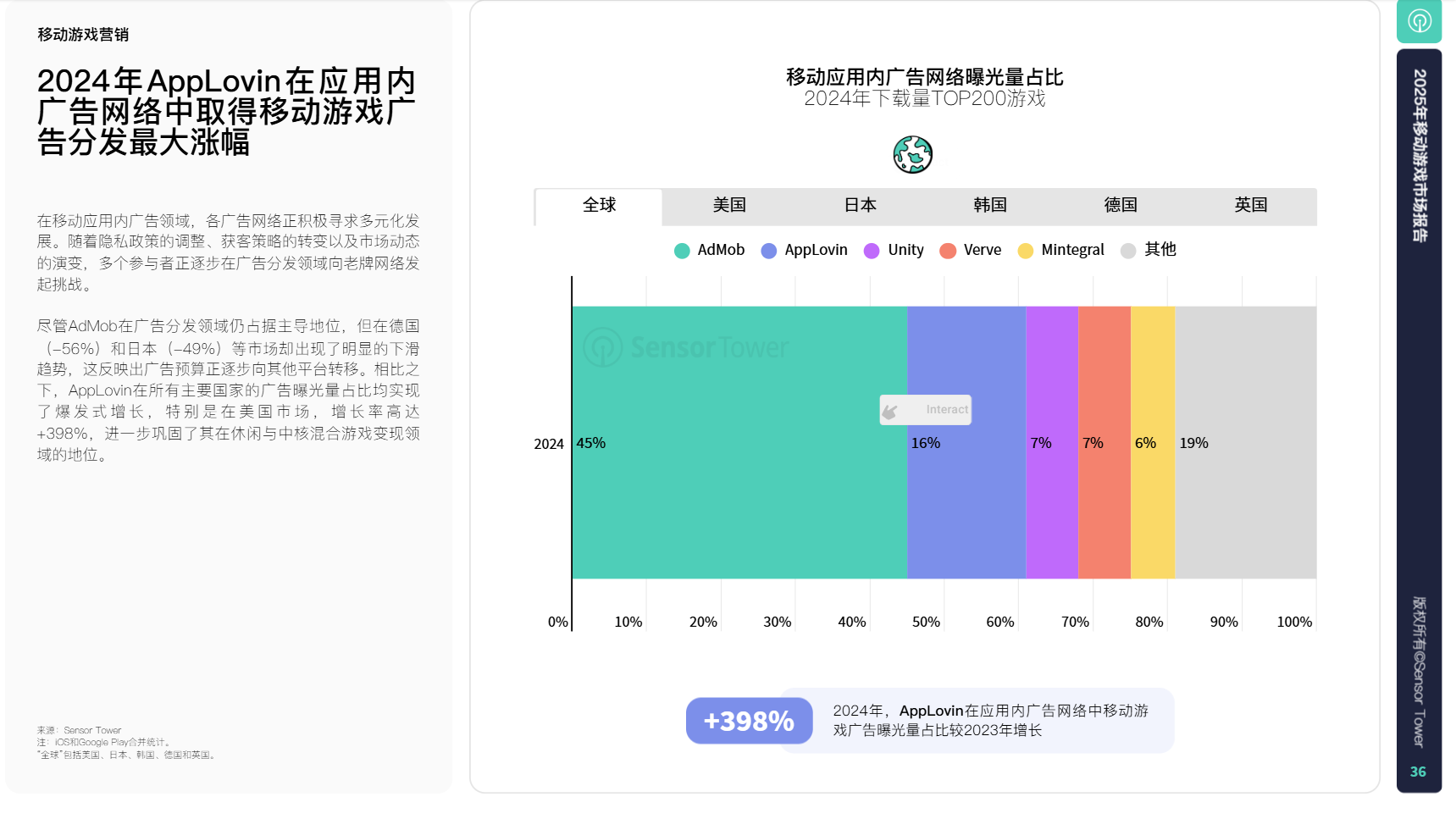1456x819 pixels.
Task: Switch to the 美国 tab
Action: click(x=729, y=206)
